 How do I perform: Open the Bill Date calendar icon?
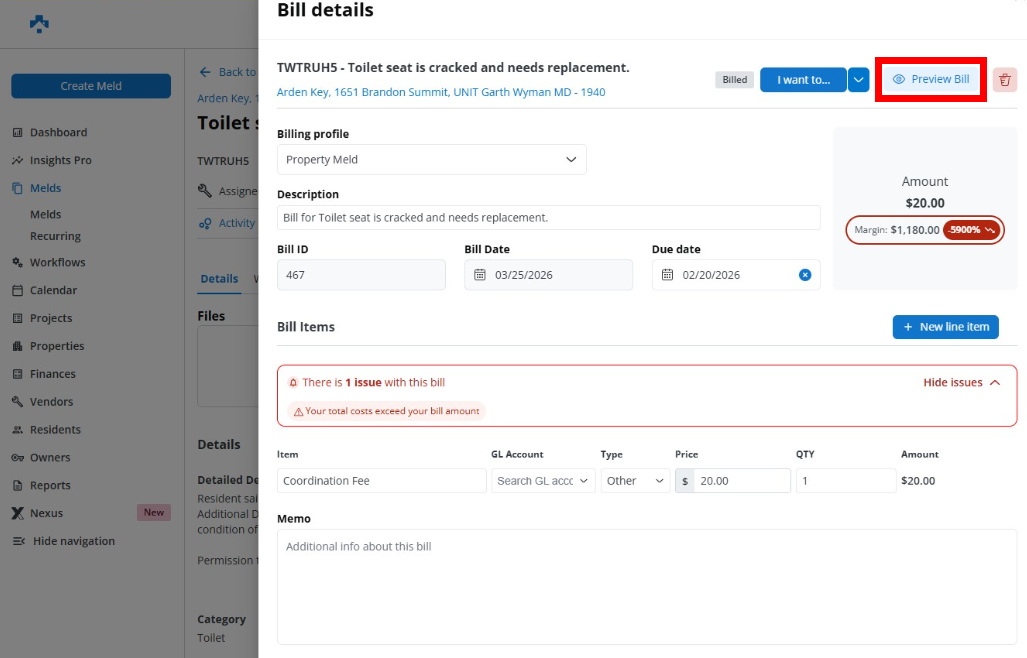[x=480, y=275]
